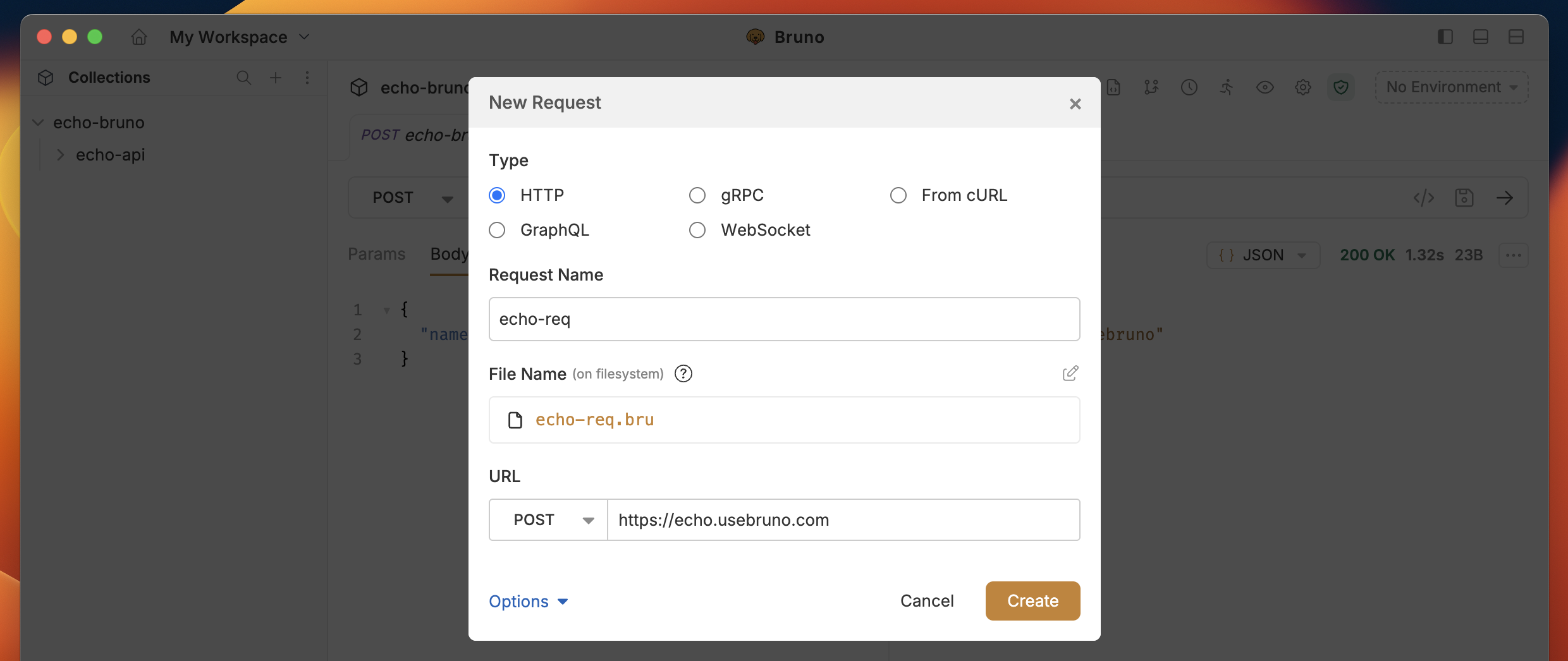
Task: Click the Create button
Action: [x=1032, y=601]
